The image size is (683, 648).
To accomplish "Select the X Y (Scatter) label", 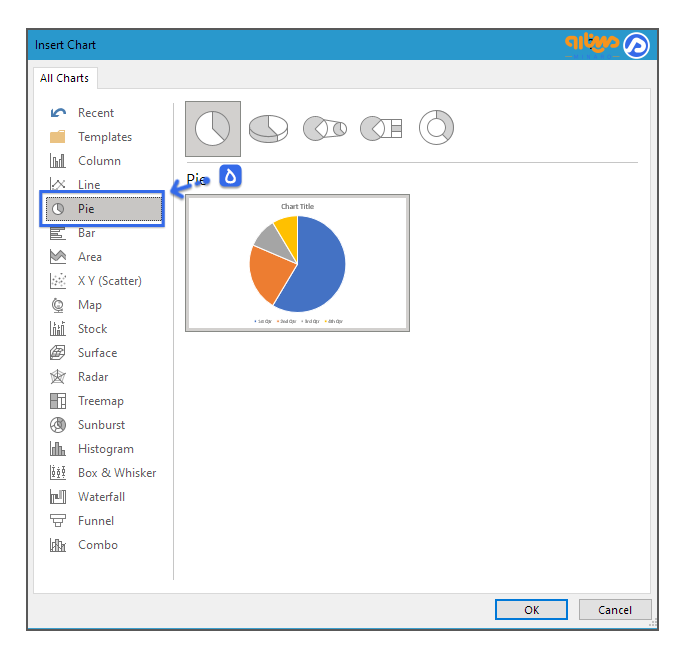I will [x=110, y=281].
